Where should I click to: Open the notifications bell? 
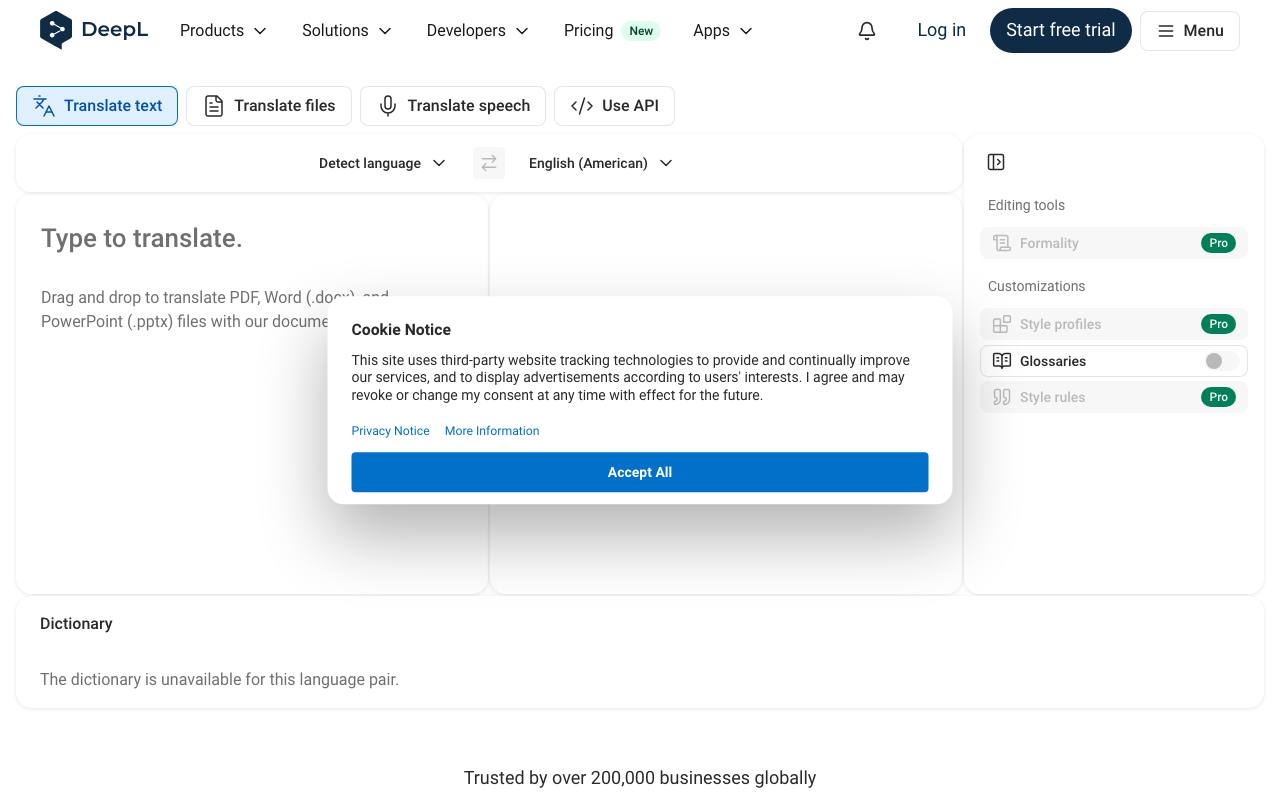click(x=867, y=31)
